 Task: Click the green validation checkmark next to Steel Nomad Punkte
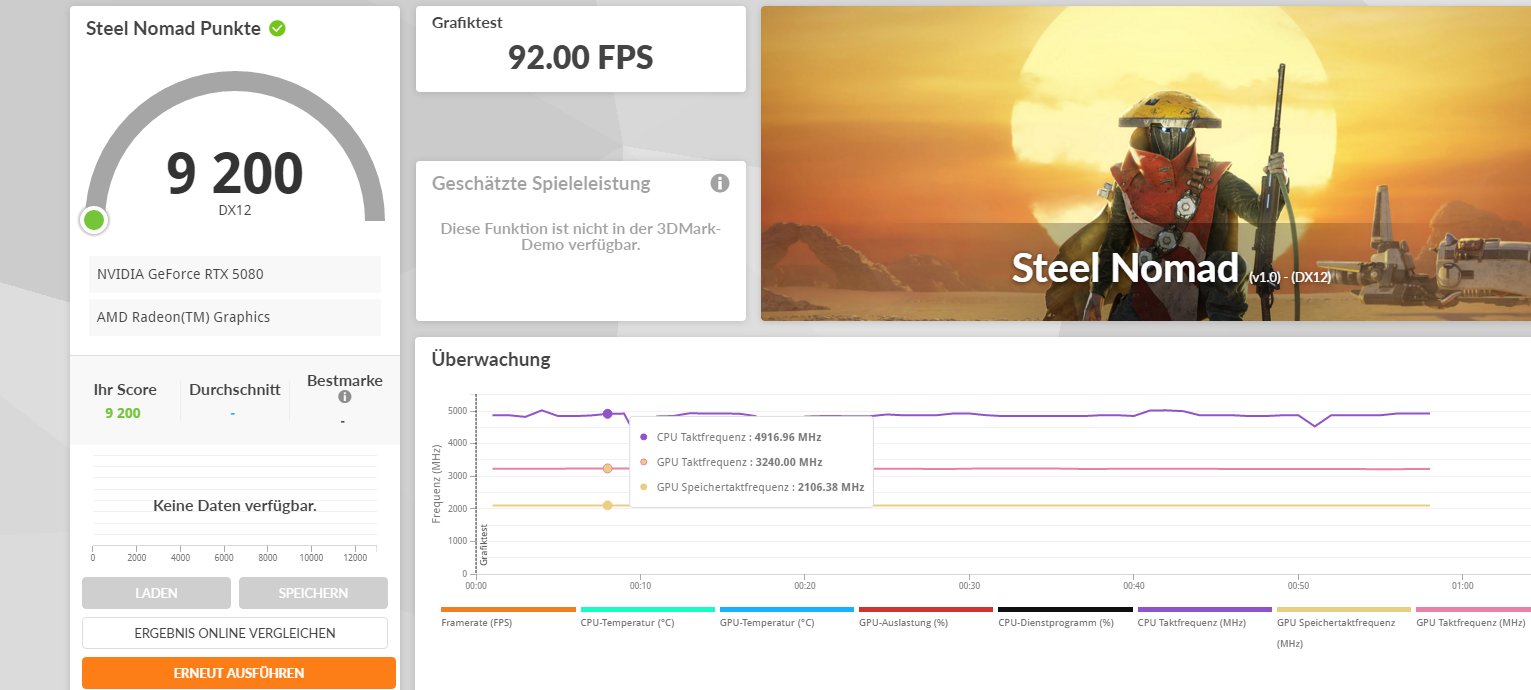(277, 28)
